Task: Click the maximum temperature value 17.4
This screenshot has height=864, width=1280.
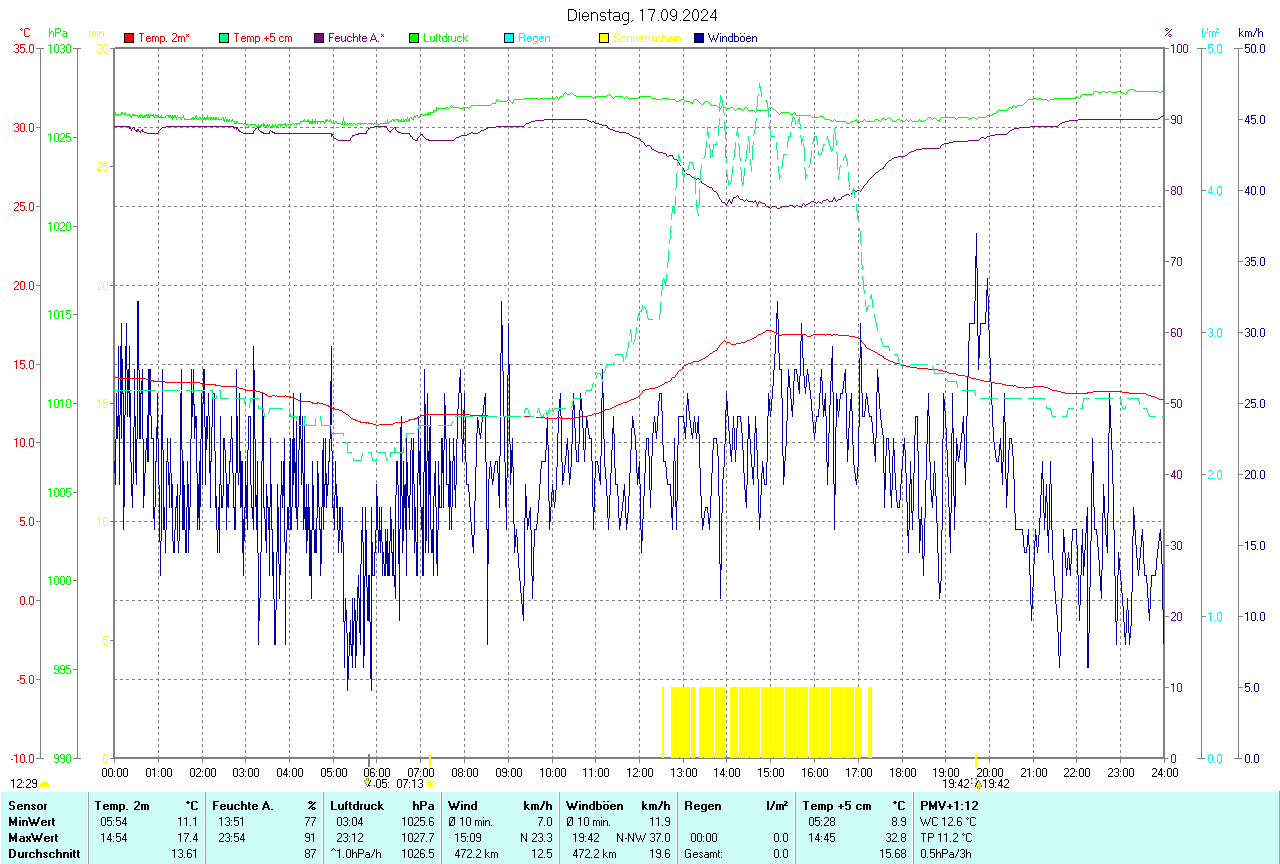Action: pyautogui.click(x=187, y=838)
